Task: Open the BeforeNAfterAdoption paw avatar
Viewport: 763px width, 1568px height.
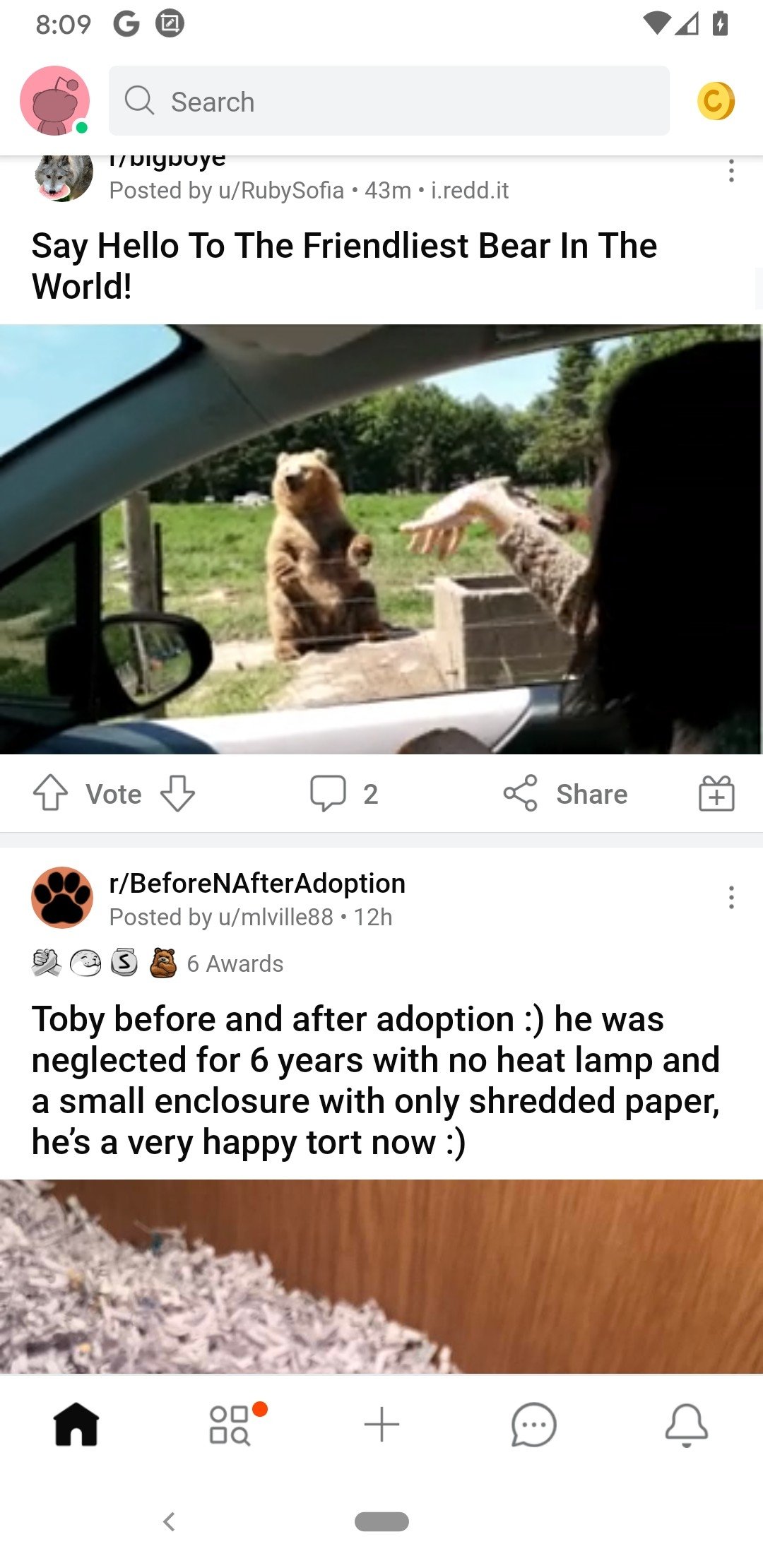Action: coord(62,897)
